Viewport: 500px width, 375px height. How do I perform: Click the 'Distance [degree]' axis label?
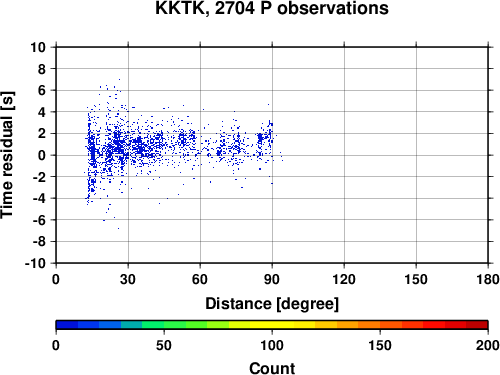(272, 304)
